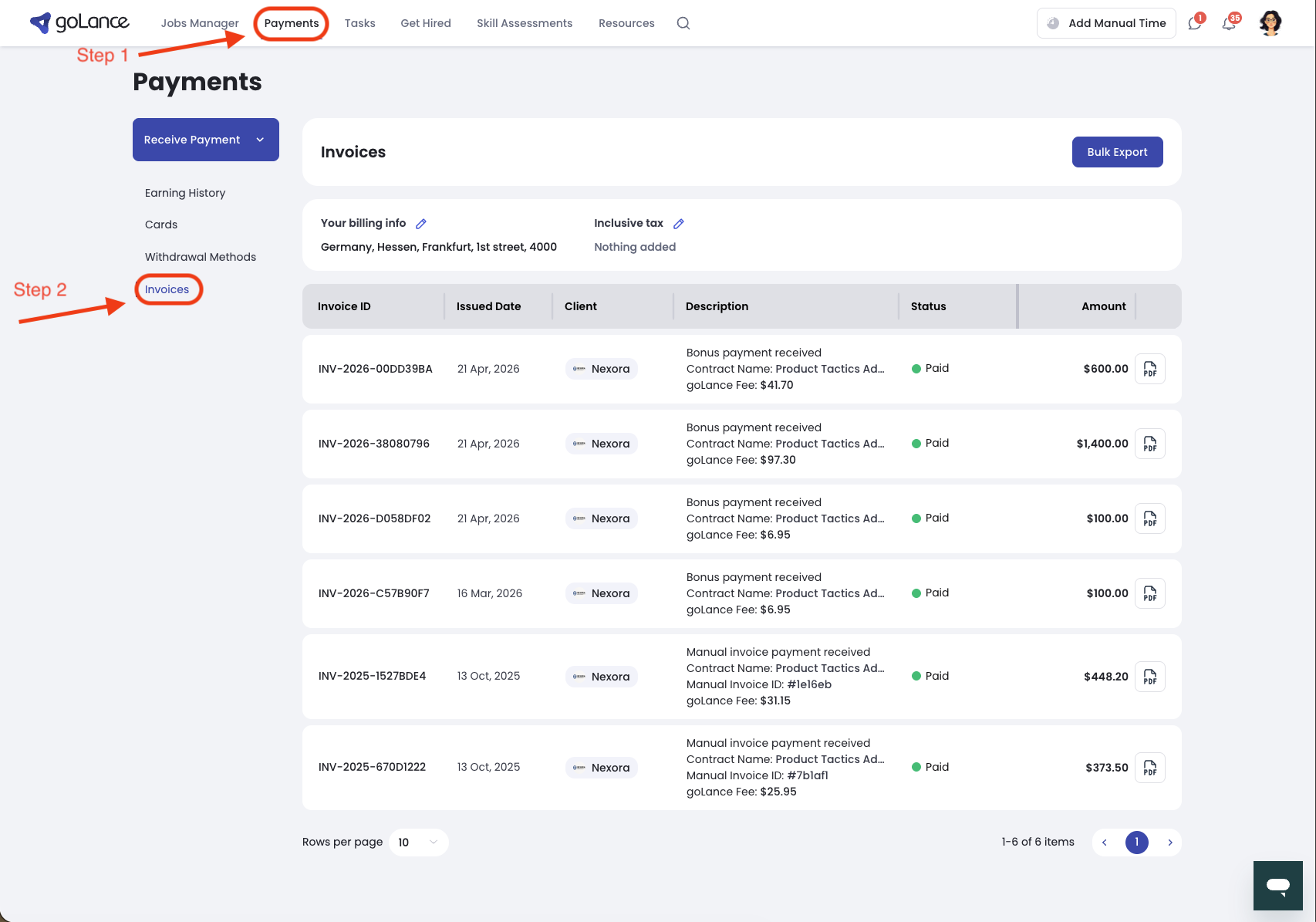Screen dimensions: 1316x922
Task: Open Withdrawal Methods in sidebar
Action: pos(201,257)
